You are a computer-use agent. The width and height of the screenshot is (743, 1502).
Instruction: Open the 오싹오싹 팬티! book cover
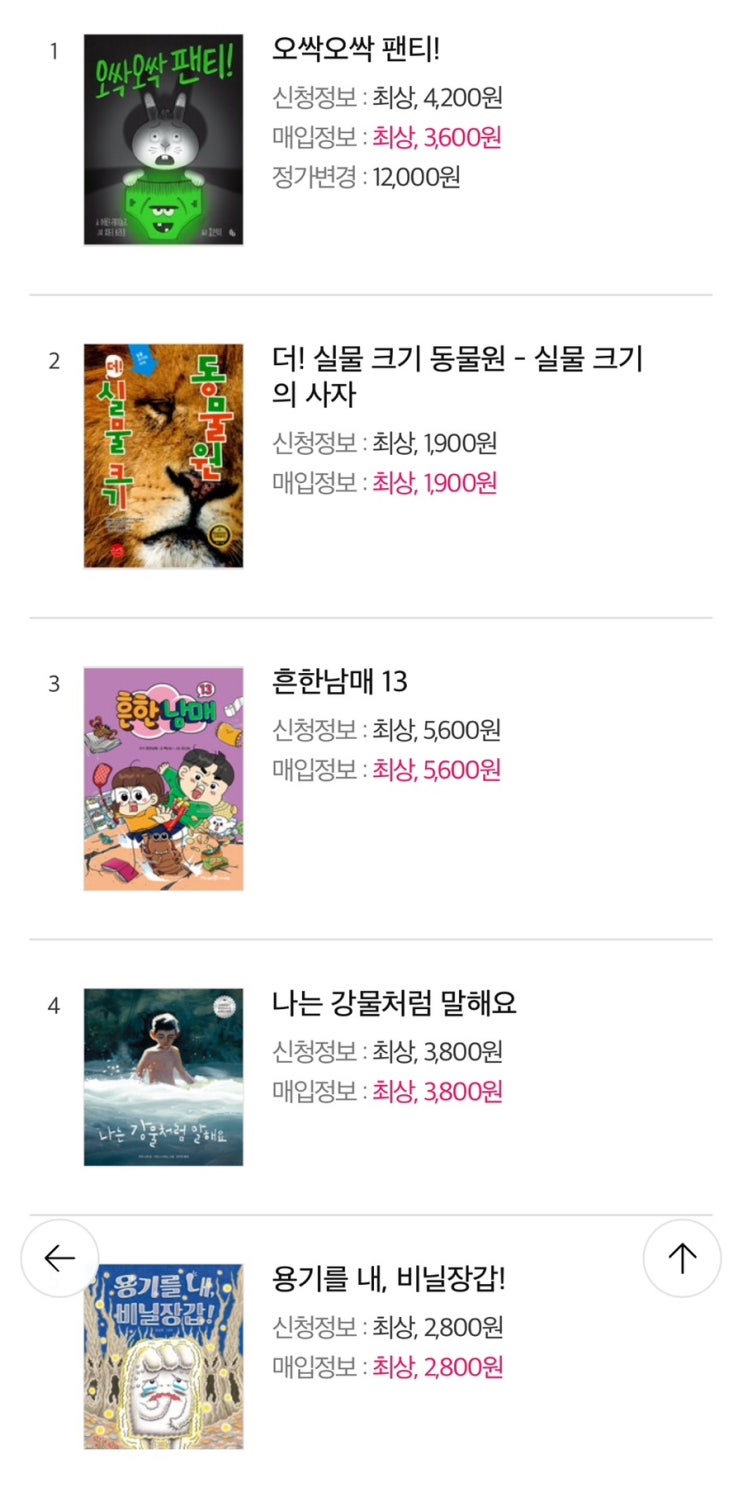pos(163,139)
